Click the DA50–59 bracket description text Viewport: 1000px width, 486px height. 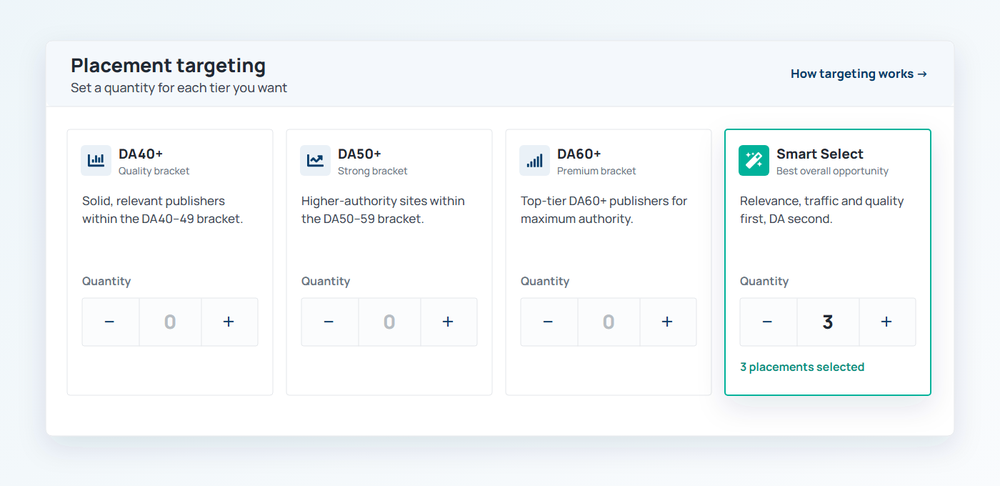coord(383,210)
